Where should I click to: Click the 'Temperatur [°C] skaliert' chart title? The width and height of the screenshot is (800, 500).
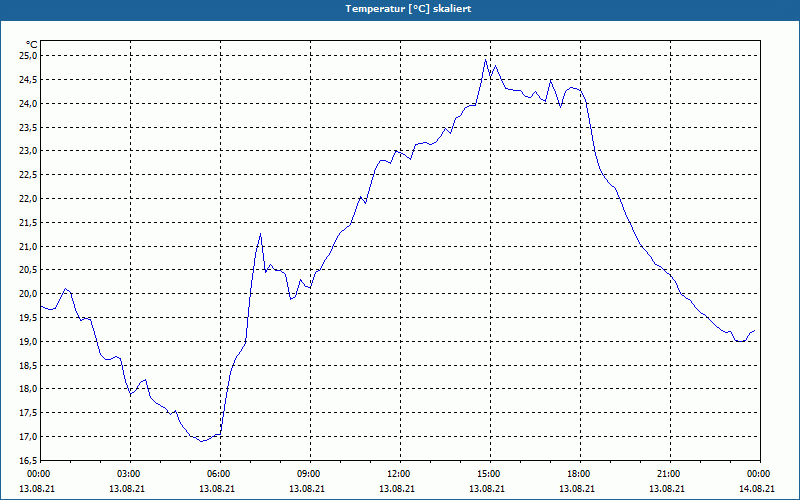coord(408,9)
